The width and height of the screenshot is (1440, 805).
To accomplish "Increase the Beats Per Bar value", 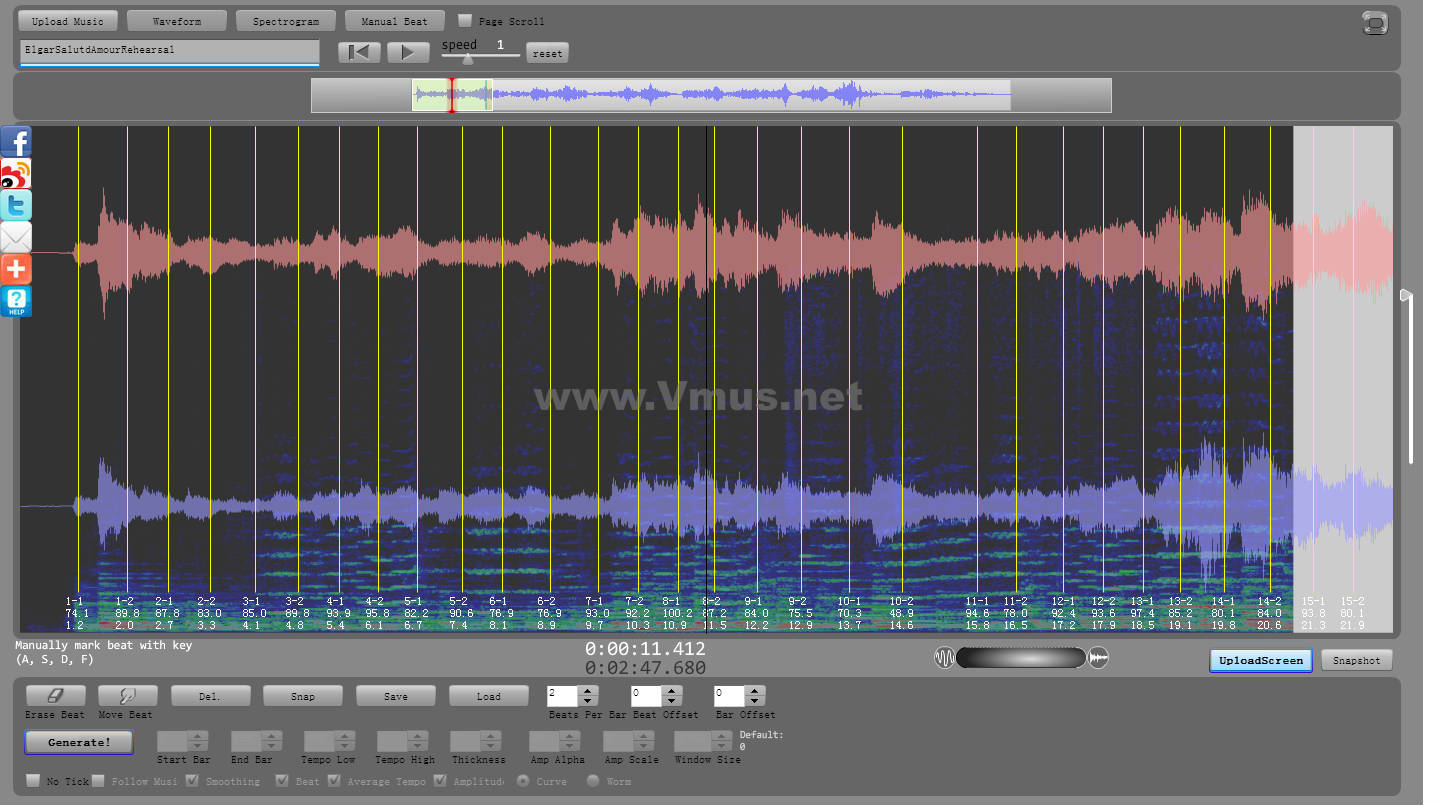I will pos(588,690).
